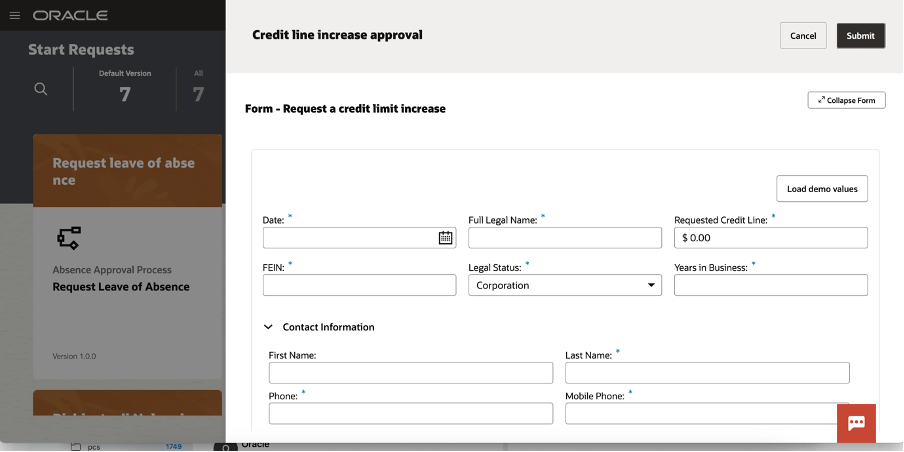Viewport: 904px width, 452px height.
Task: Click the Oracle logo in header
Action: [x=70, y=16]
